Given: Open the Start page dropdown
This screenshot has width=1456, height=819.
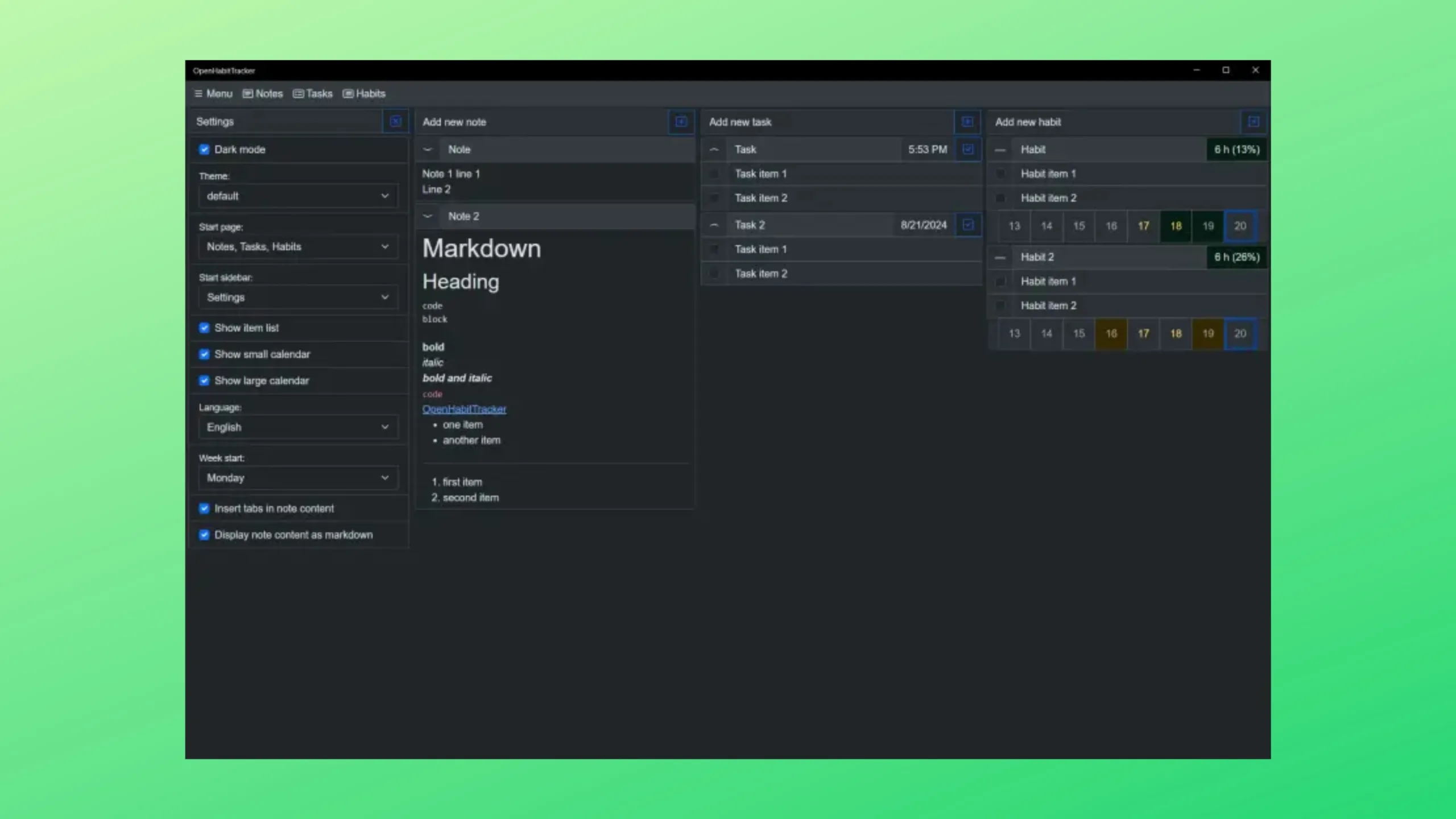Looking at the screenshot, I should (298, 247).
